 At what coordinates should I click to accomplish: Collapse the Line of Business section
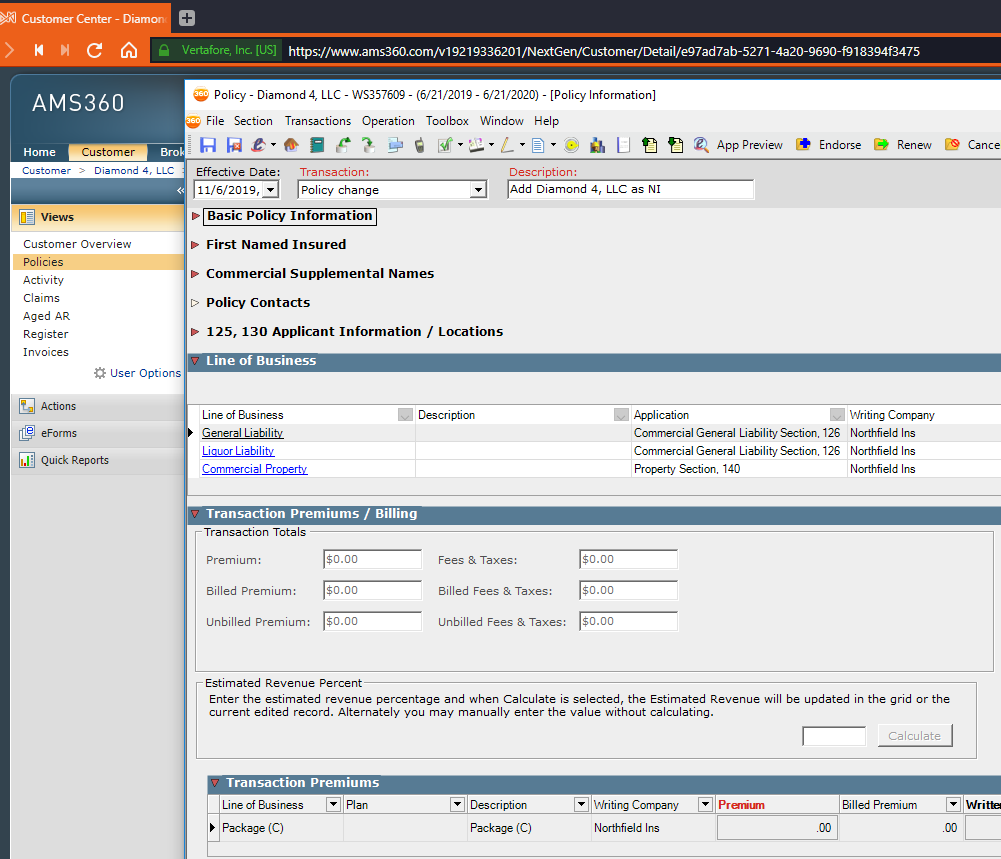(x=195, y=361)
